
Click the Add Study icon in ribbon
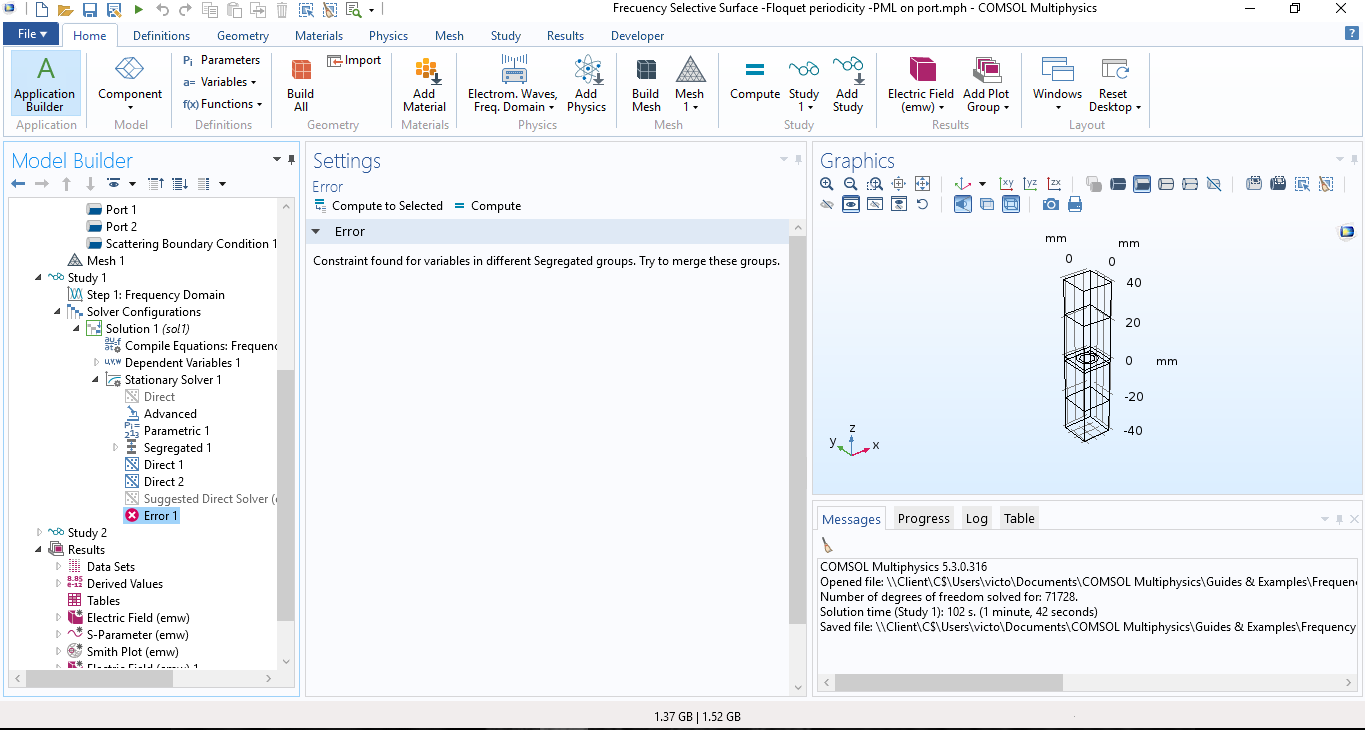point(848,84)
